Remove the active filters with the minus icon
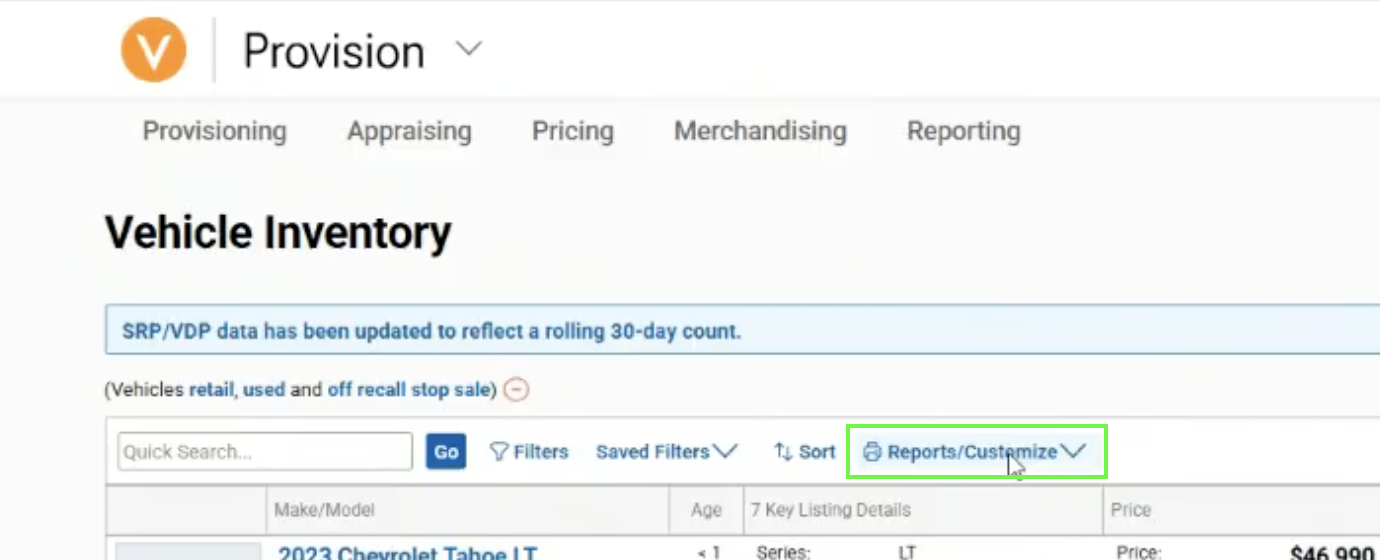Screen dimensions: 1380x560 click(516, 390)
